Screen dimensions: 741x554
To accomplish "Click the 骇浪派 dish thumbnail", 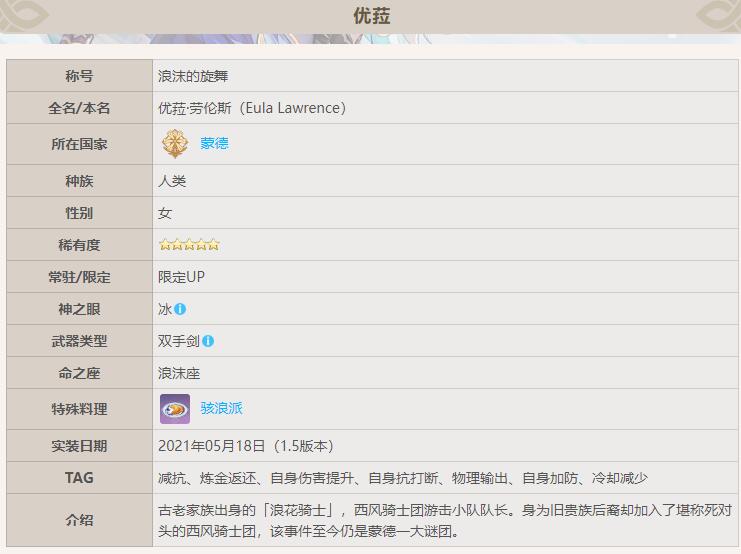I will click(175, 409).
